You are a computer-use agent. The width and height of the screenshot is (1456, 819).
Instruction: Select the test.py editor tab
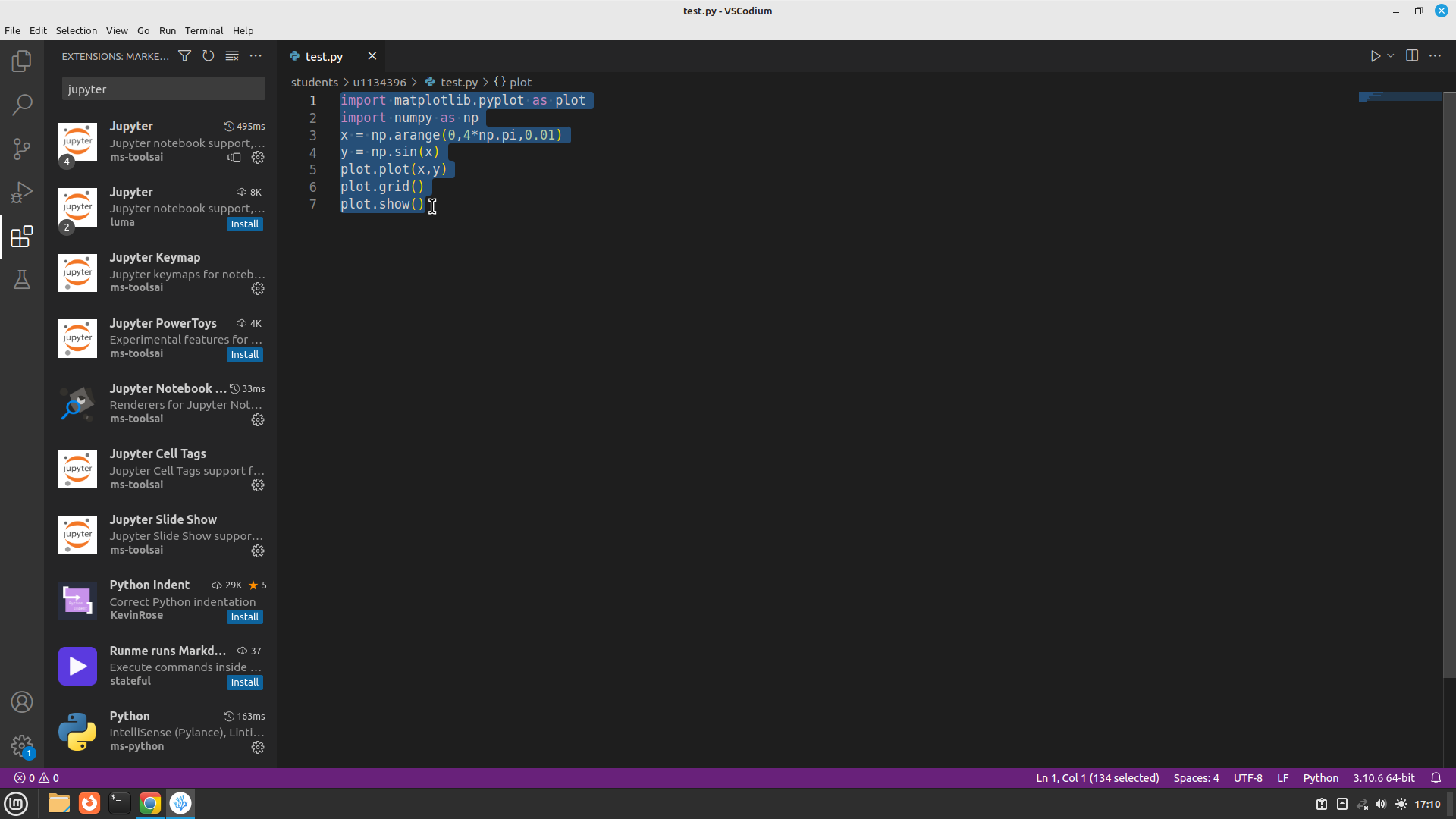(324, 57)
